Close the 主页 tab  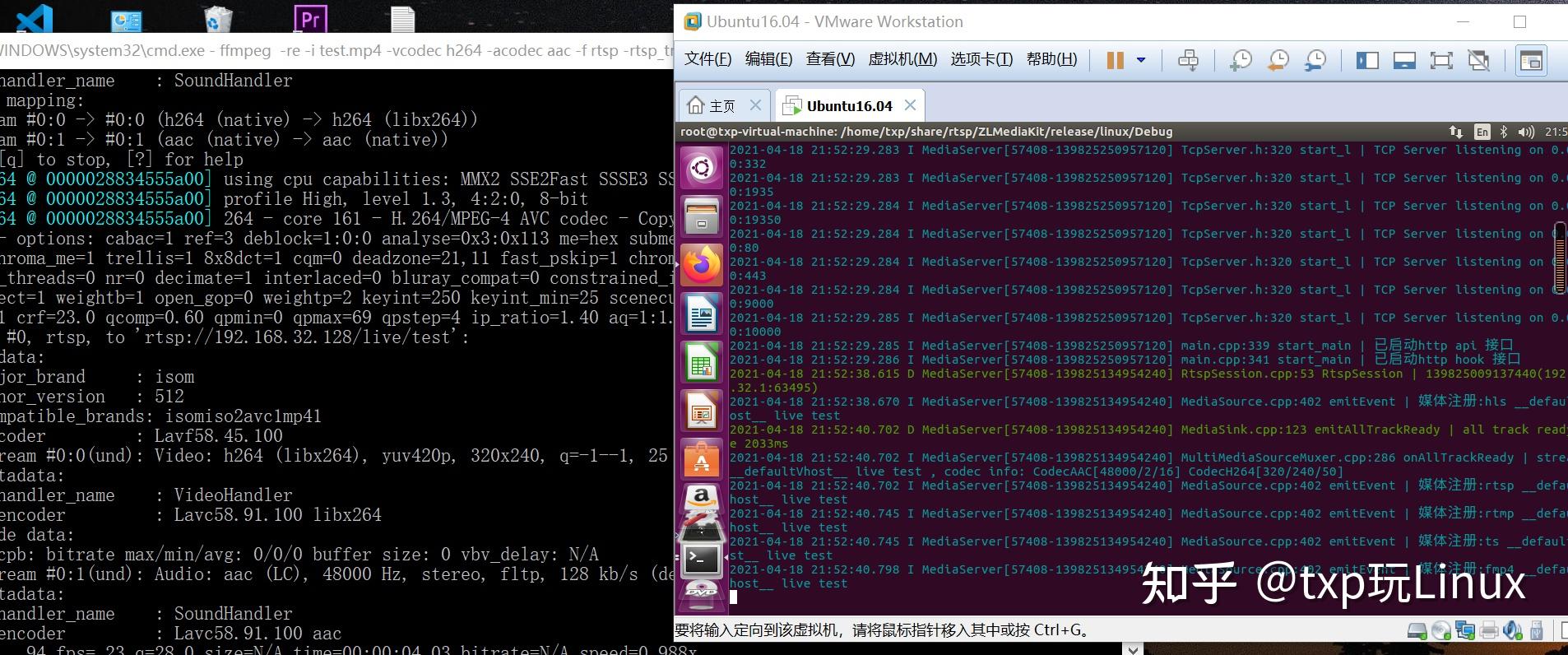pyautogui.click(x=755, y=105)
